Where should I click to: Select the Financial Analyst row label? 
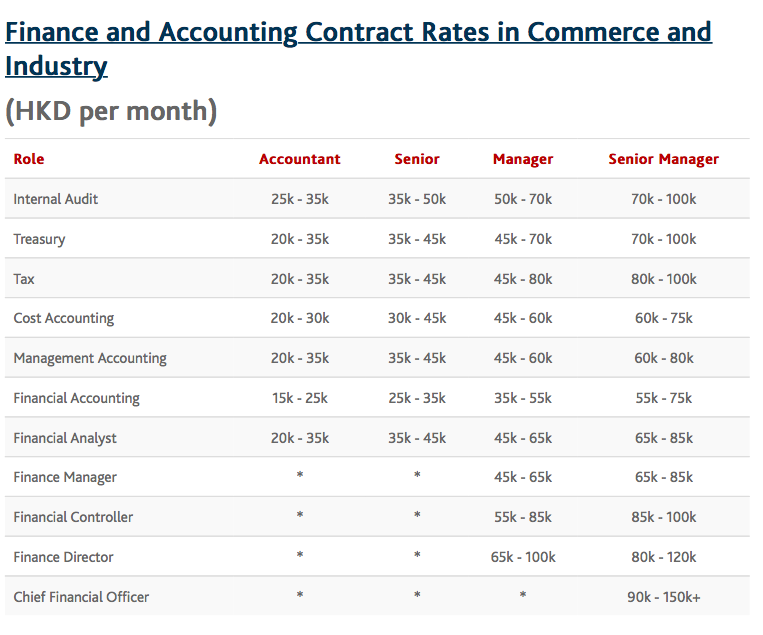[65, 438]
